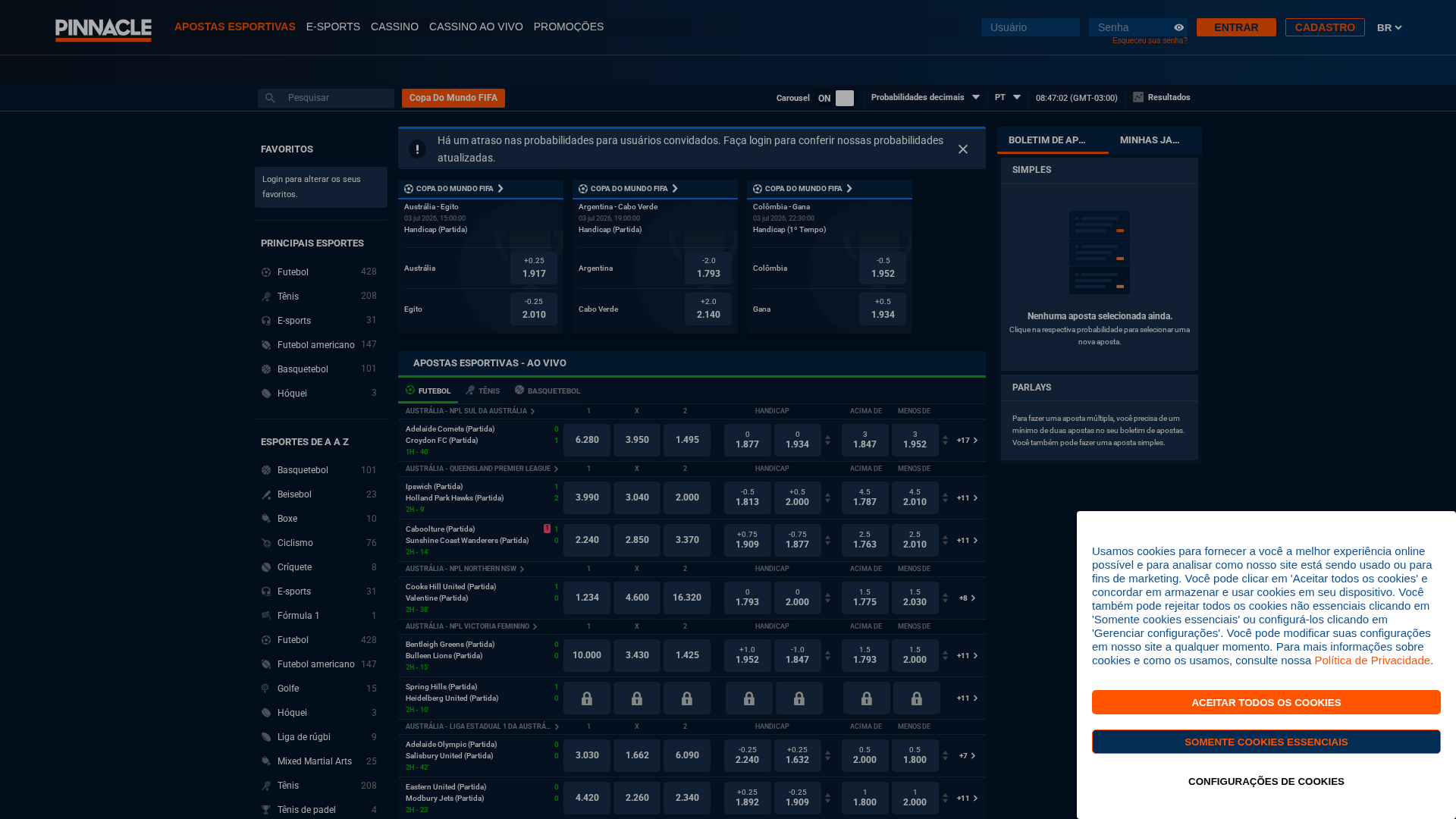Click locked home odds for Spring Hills
This screenshot has width=1456, height=819.
(587, 698)
